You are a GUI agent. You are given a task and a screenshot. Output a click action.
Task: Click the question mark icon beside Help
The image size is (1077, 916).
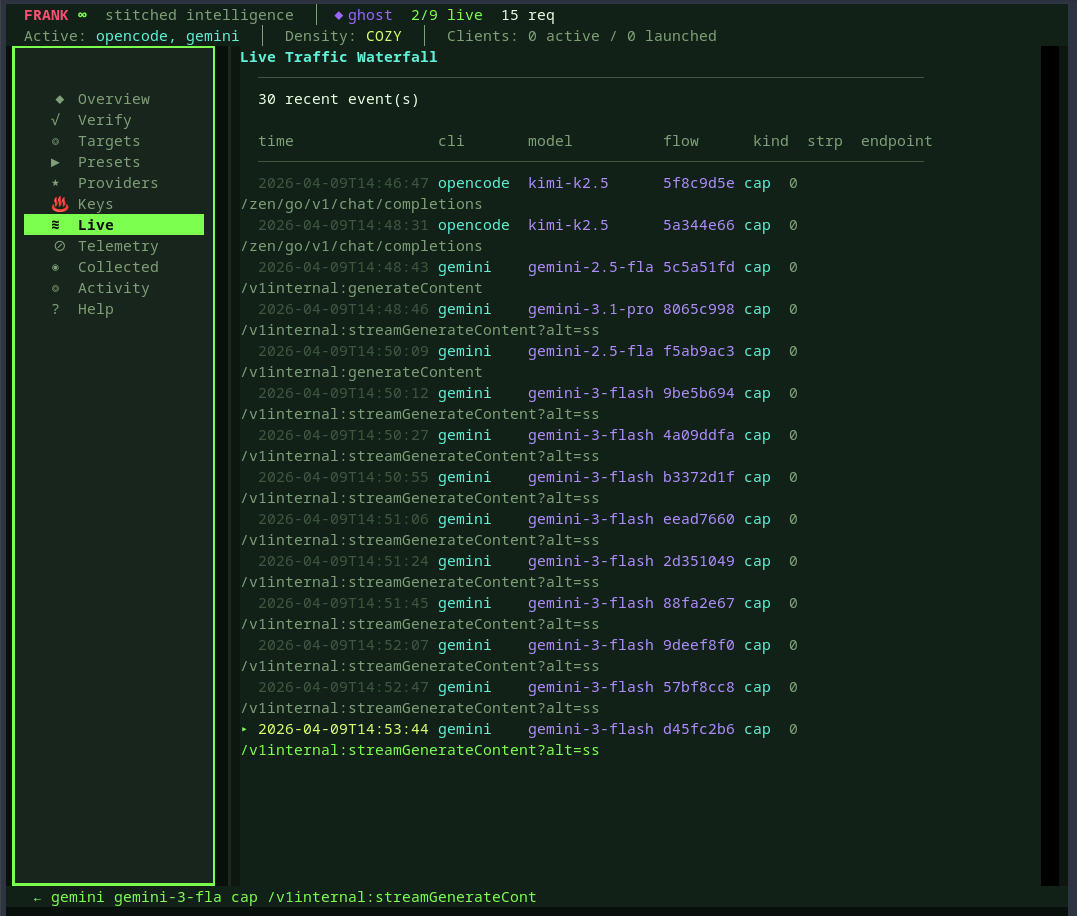56,309
